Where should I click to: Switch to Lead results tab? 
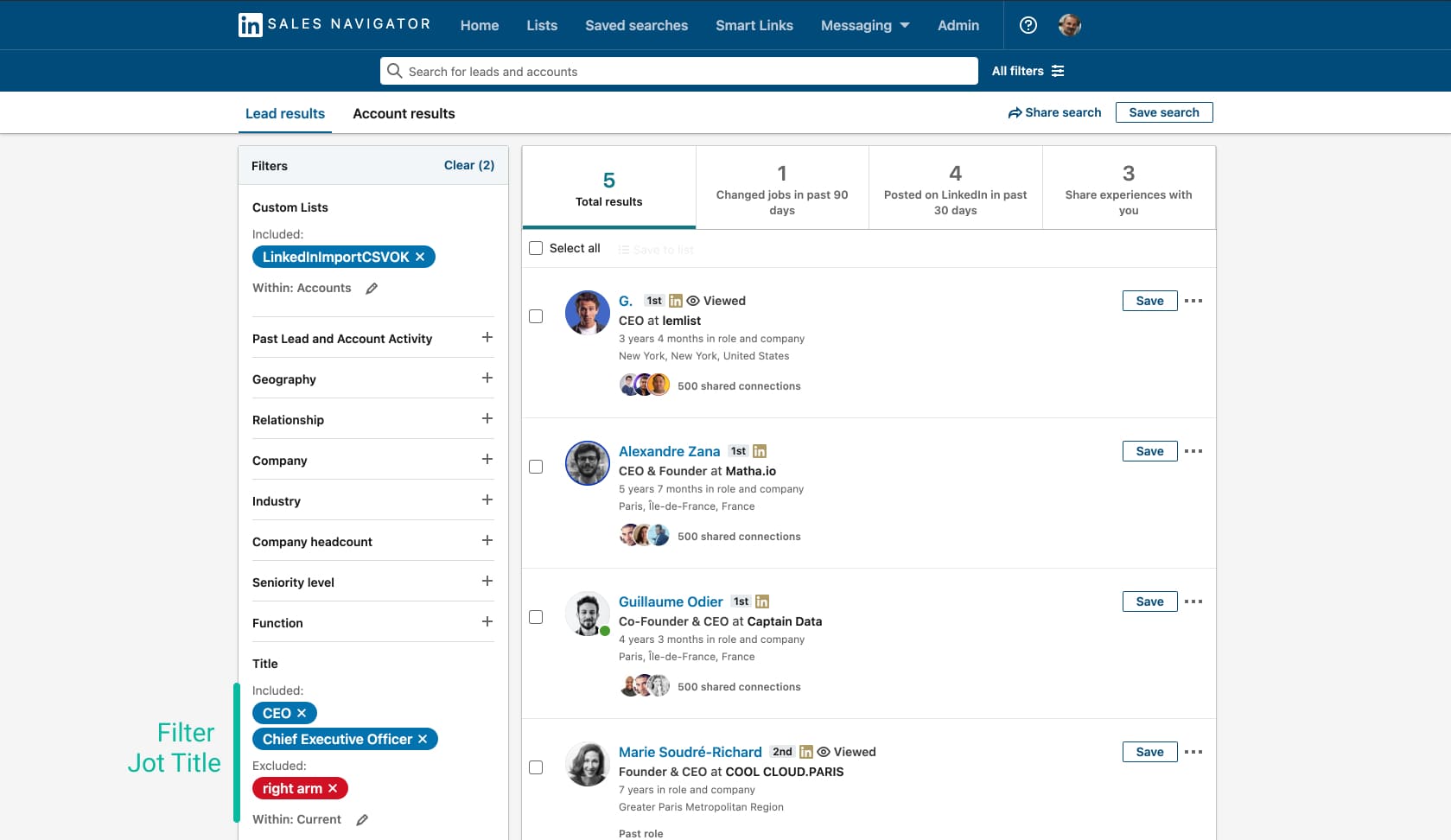285,113
